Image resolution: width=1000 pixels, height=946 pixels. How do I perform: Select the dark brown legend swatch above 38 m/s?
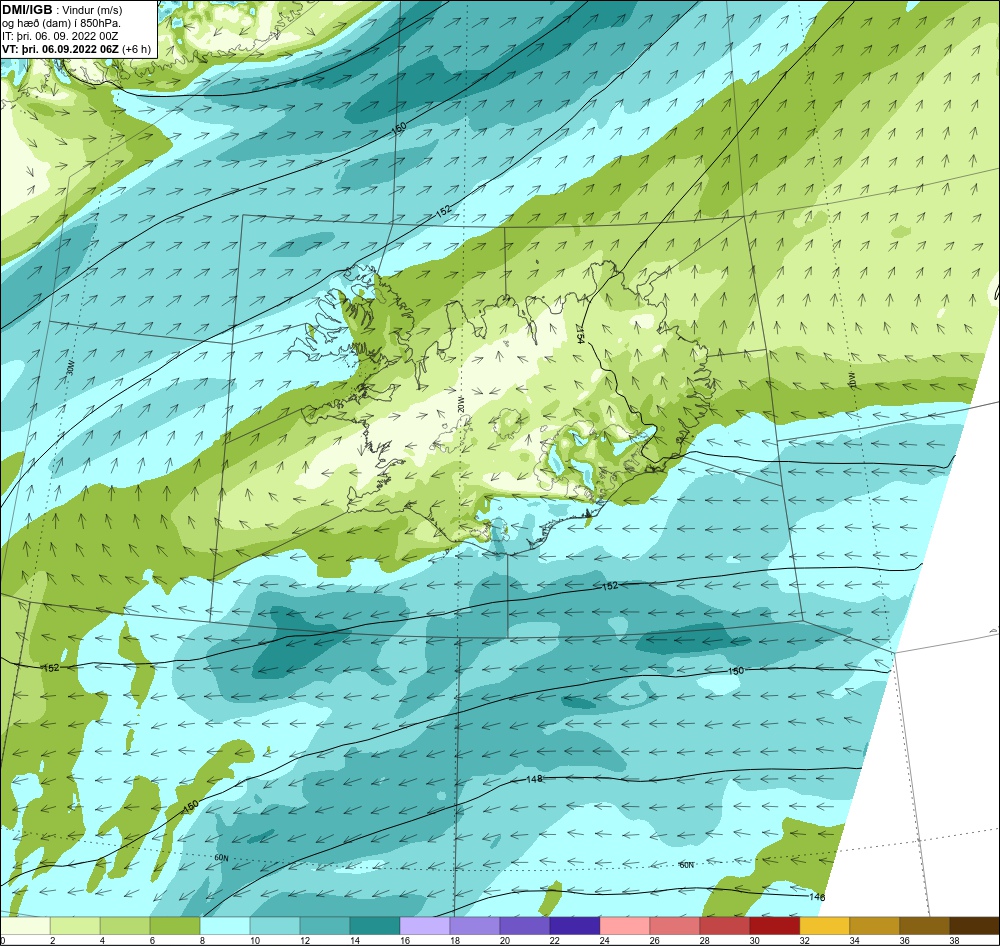click(974, 926)
